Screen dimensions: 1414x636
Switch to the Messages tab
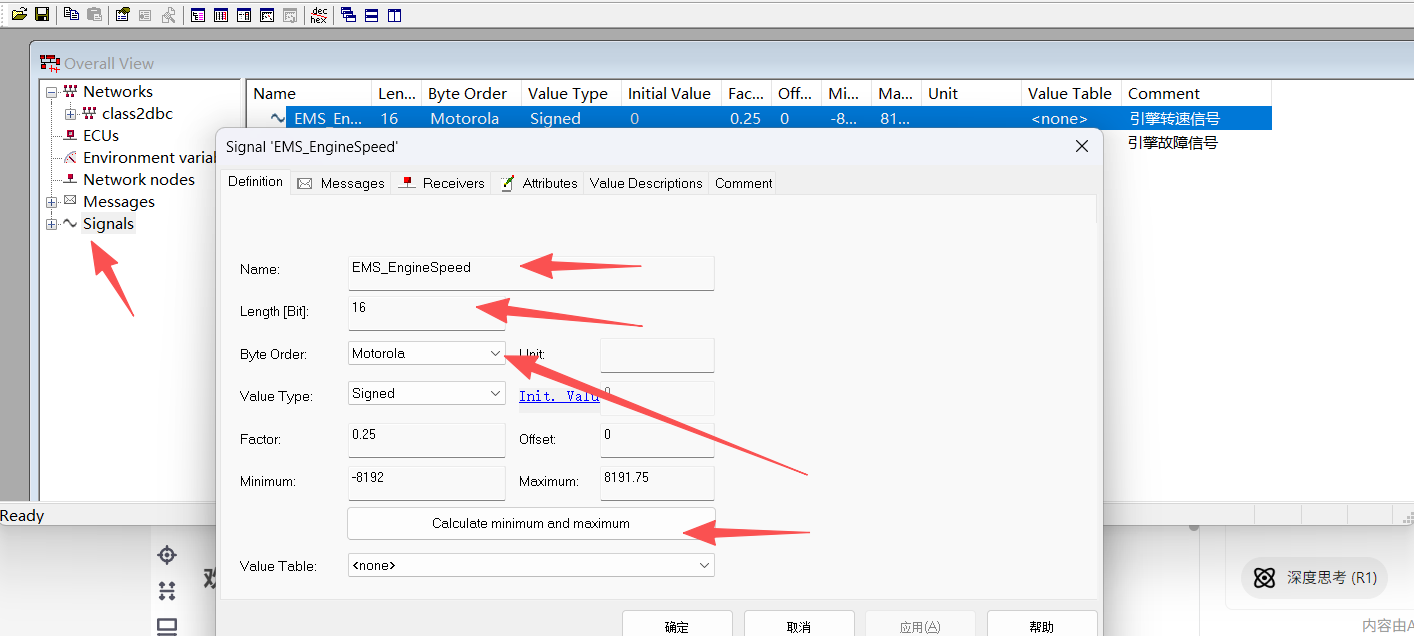click(341, 183)
